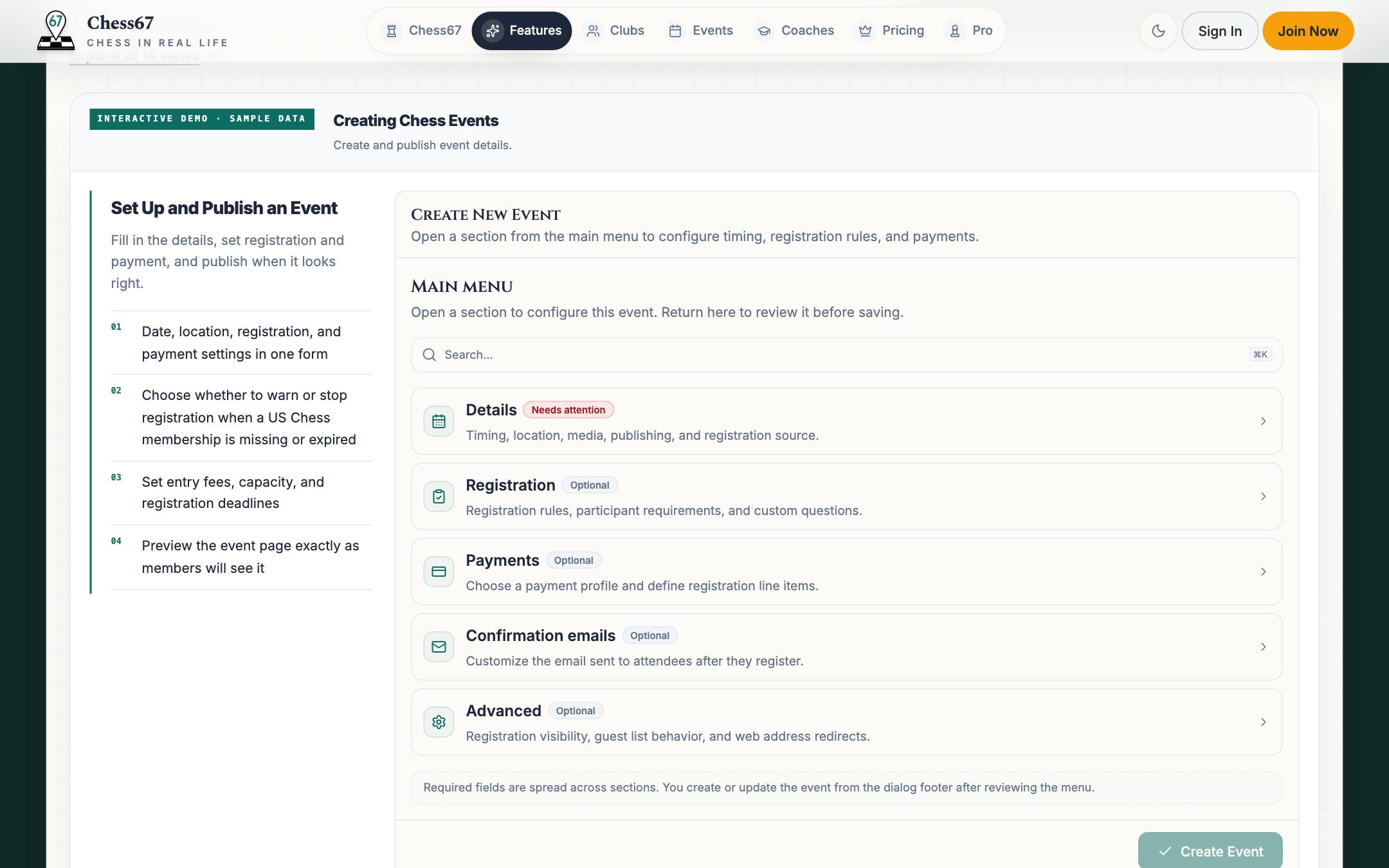Open the Details section
This screenshot has height=868, width=1389.
[x=846, y=421]
